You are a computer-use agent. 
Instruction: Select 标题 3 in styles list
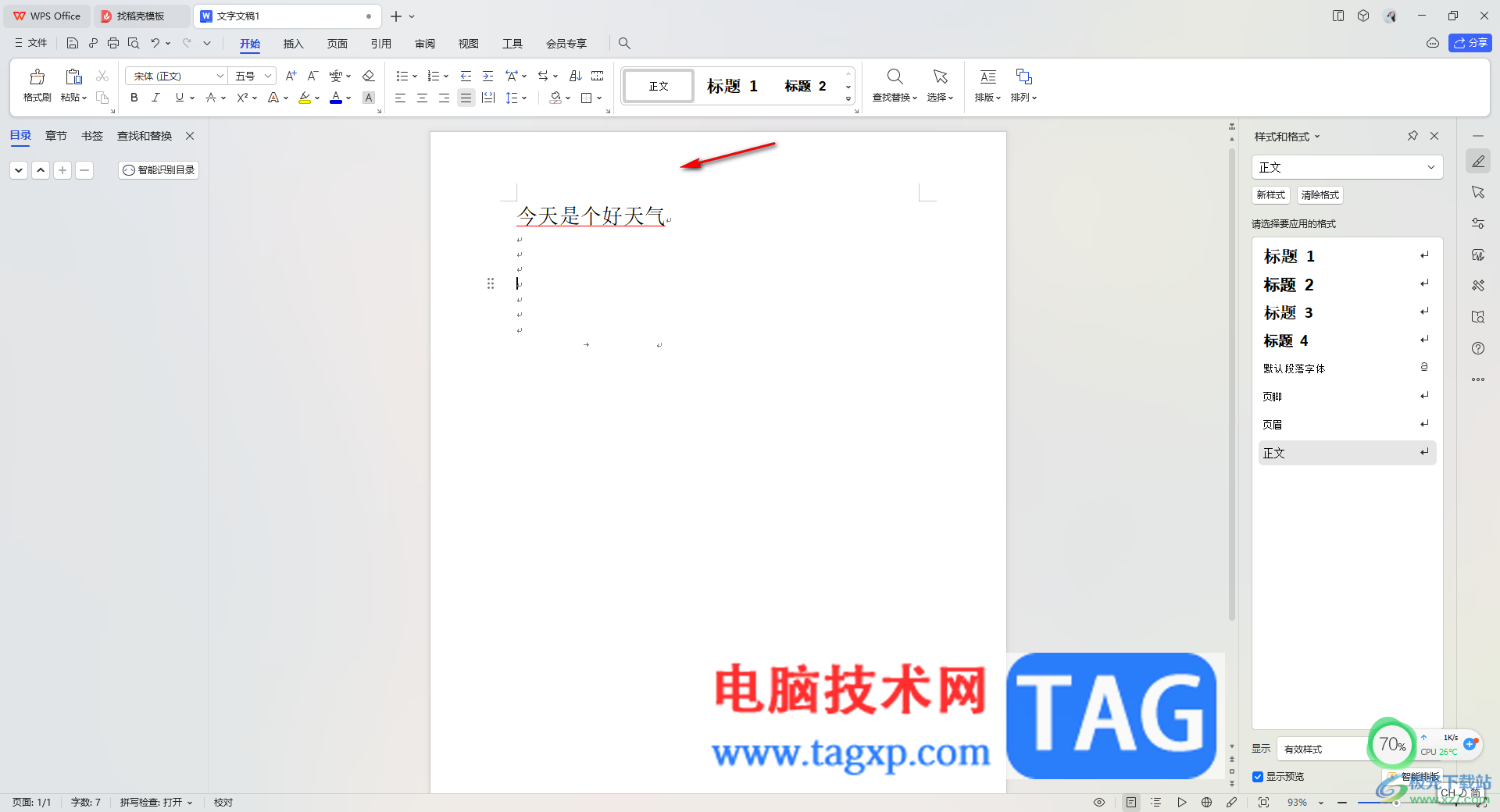pos(1347,312)
